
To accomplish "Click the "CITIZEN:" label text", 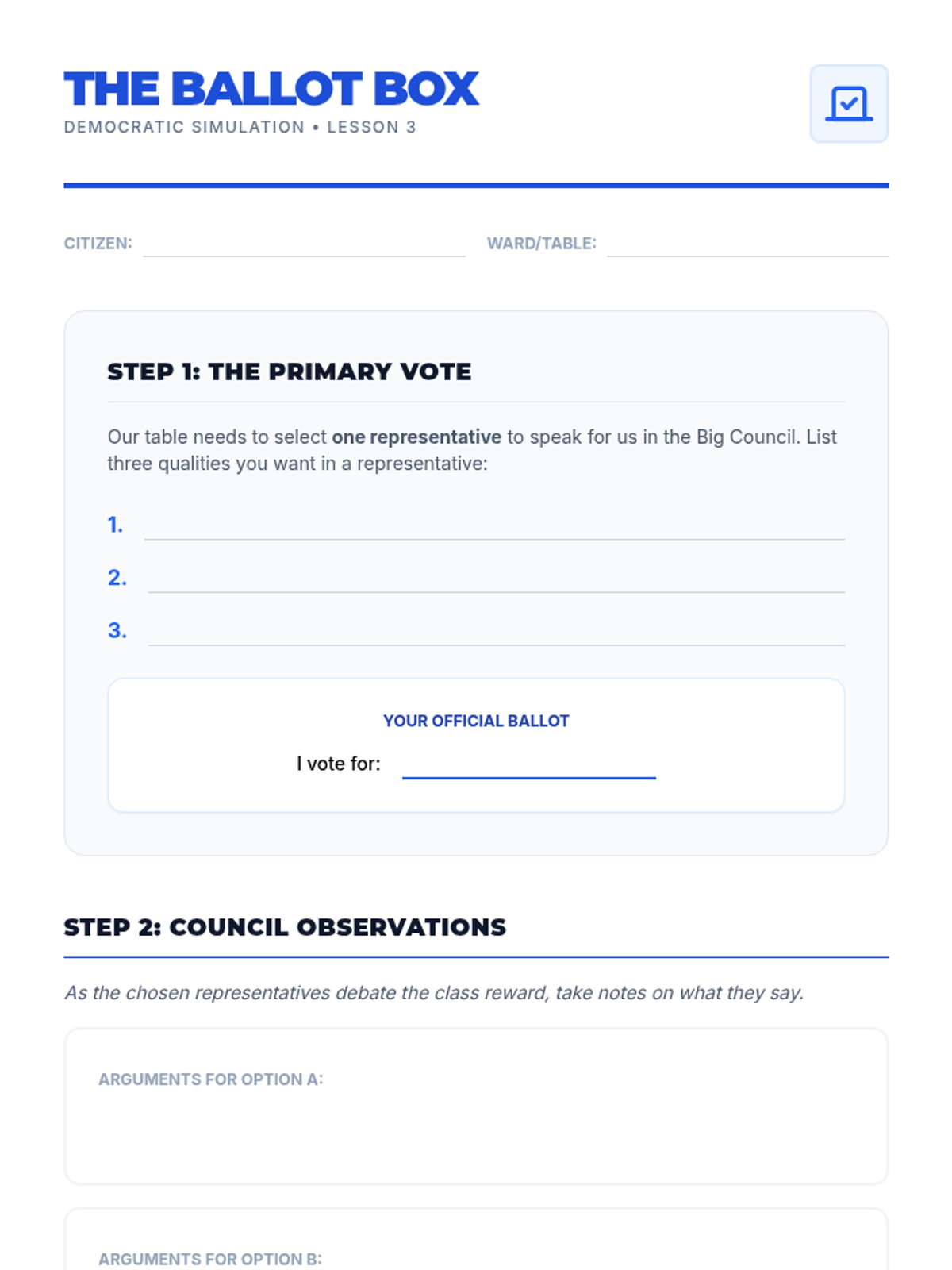I will point(98,244).
